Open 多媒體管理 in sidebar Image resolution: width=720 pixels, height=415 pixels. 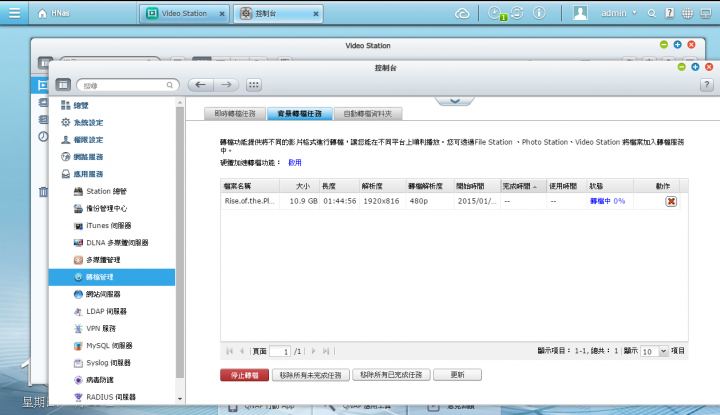pyautogui.click(x=97, y=260)
